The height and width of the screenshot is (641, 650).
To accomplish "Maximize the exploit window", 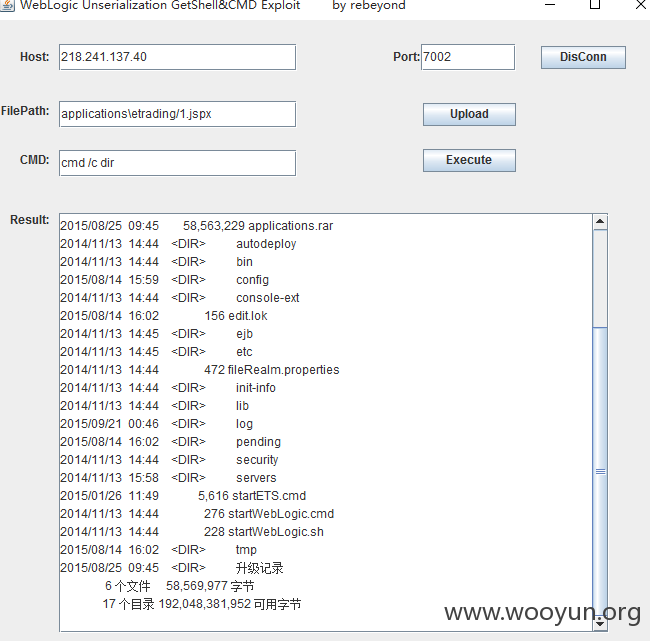I will [x=595, y=5].
